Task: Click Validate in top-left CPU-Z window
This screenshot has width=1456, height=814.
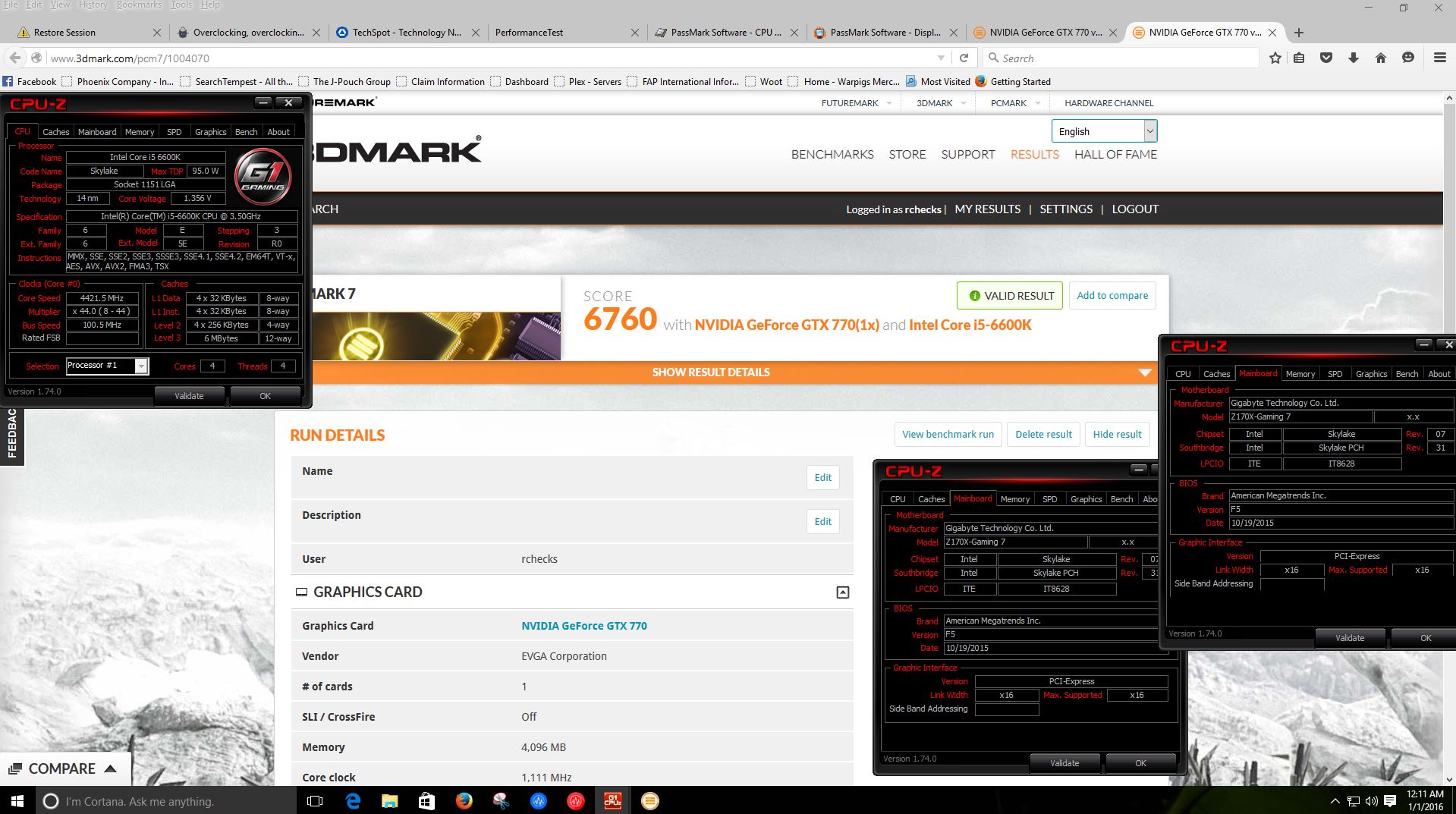Action: (189, 396)
